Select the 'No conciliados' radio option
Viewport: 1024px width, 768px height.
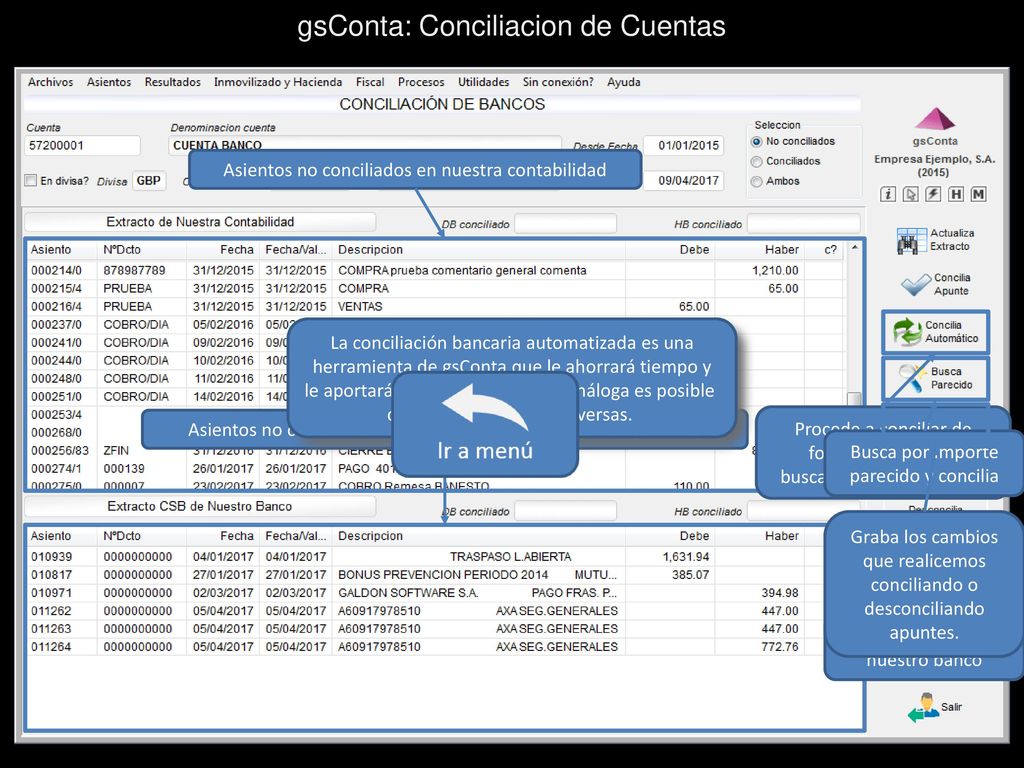coord(757,142)
